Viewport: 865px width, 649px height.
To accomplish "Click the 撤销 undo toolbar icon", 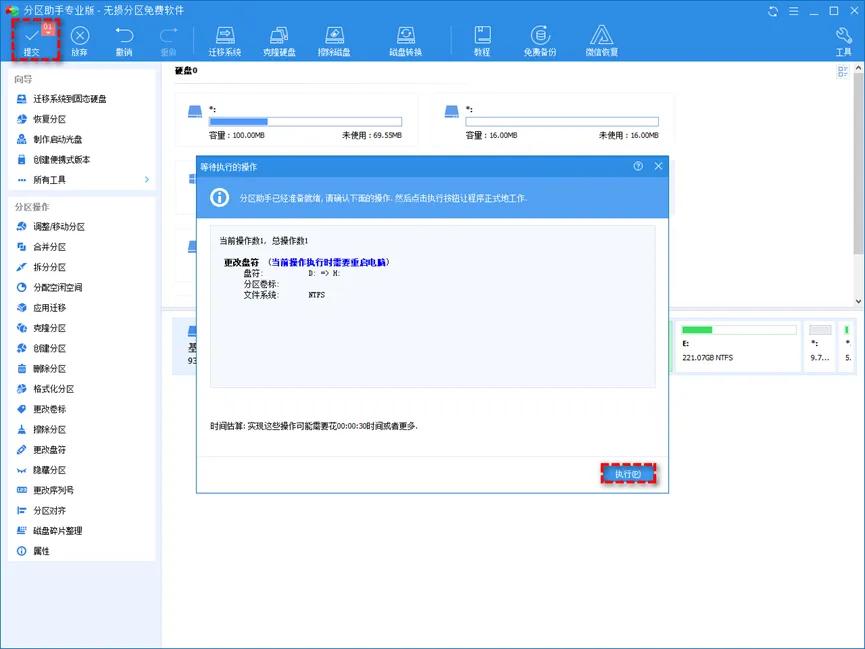I will (124, 41).
